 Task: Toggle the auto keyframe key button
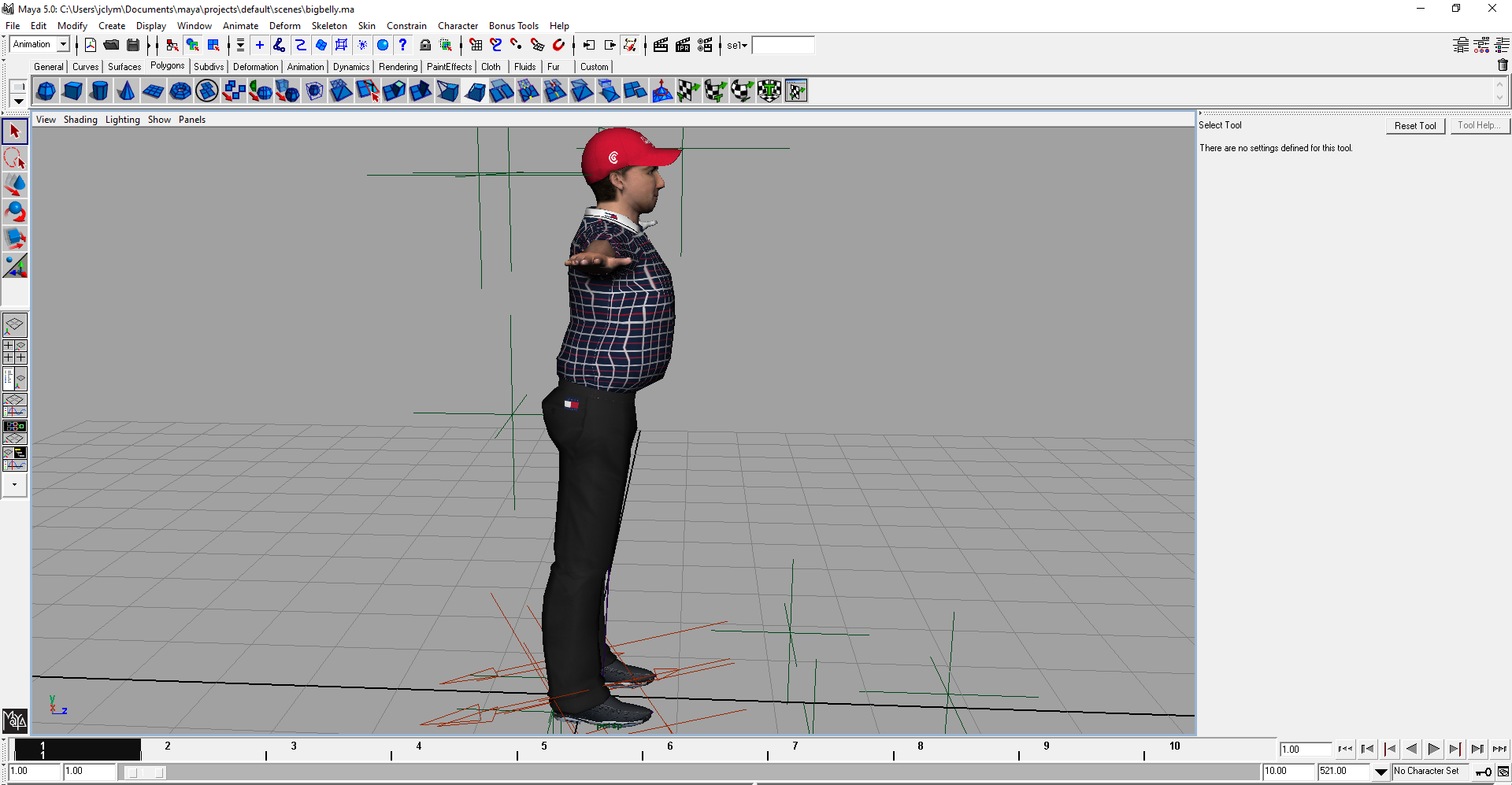(1483, 772)
